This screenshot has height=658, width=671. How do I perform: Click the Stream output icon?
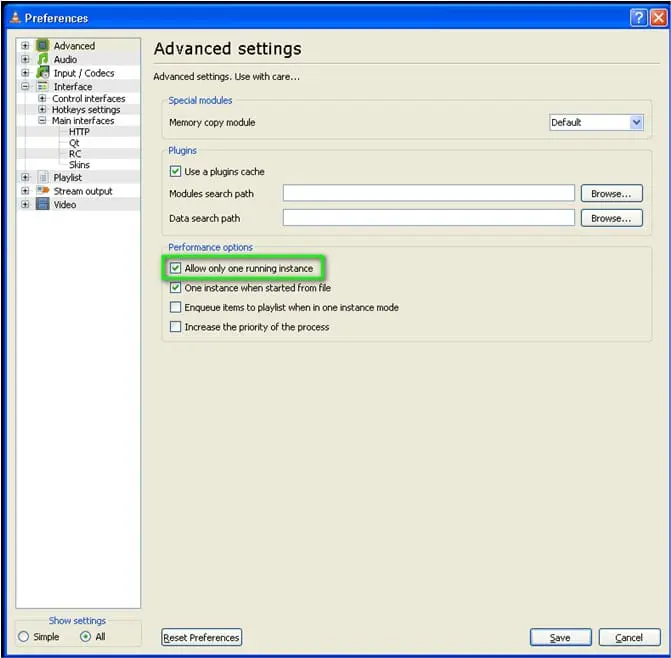pyautogui.click(x=43, y=191)
